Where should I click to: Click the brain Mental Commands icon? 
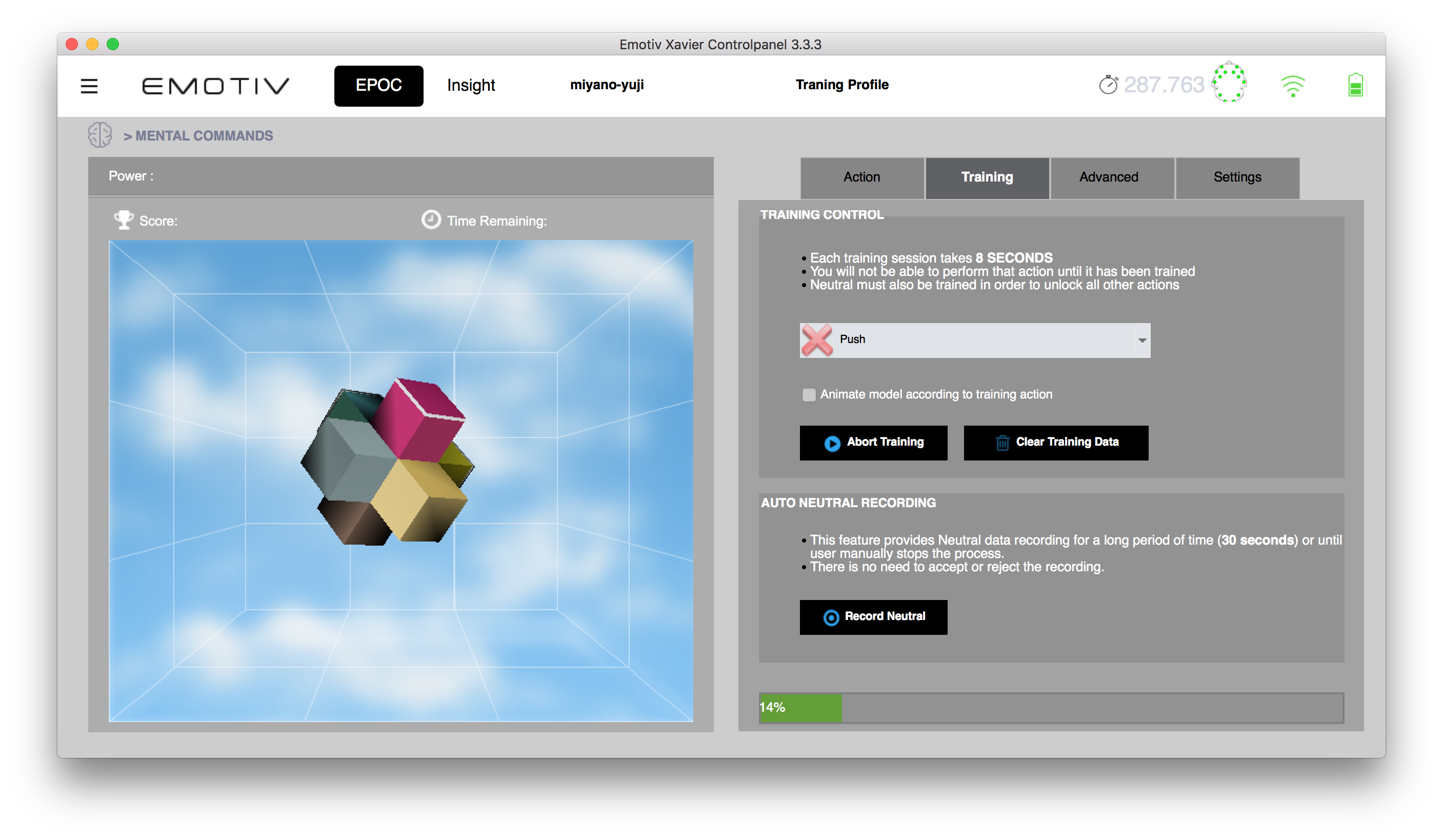point(99,135)
